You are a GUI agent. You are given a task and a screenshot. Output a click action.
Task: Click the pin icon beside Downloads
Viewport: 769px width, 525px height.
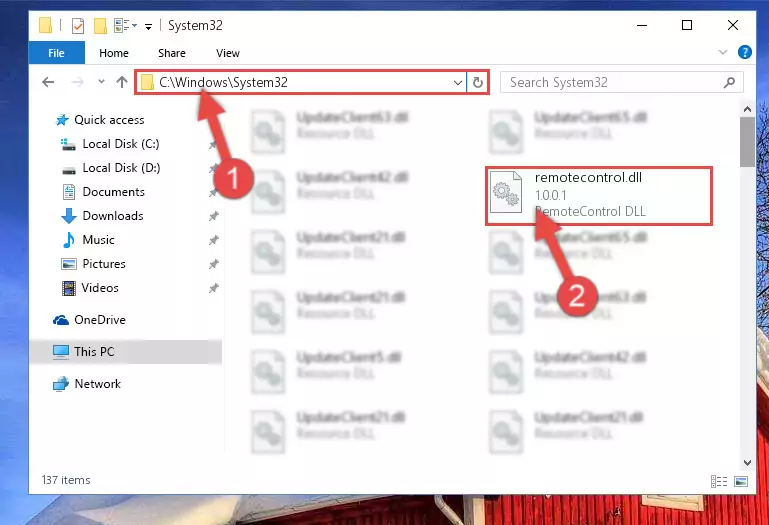[x=213, y=216]
